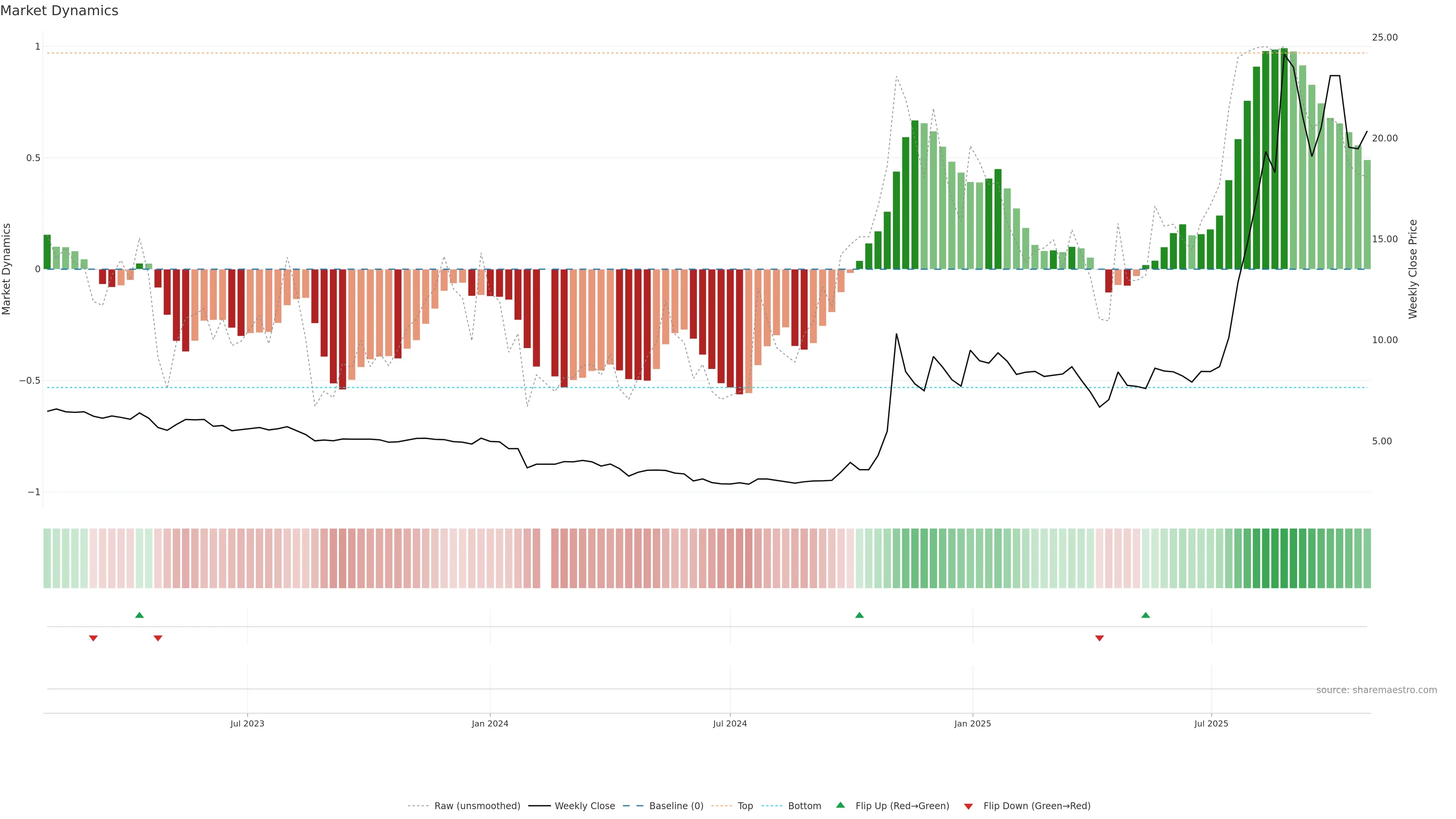Click the source: sharemaestro.com text
The width and height of the screenshot is (1456, 819).
coord(1376,690)
